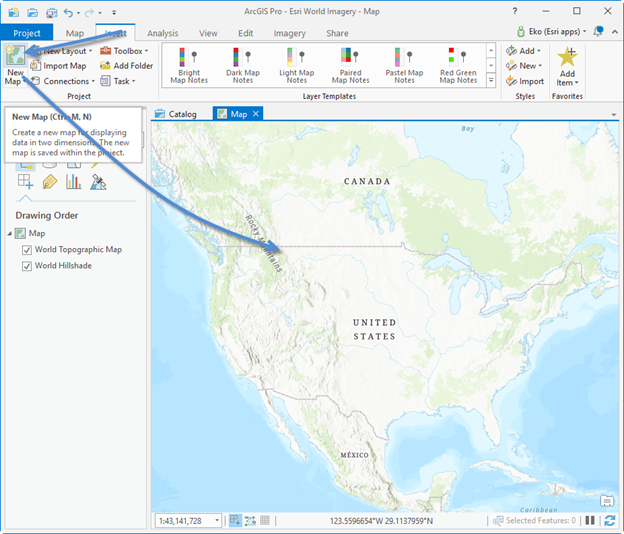Undo the last action
Screen dimensions: 624x534
click(68, 12)
